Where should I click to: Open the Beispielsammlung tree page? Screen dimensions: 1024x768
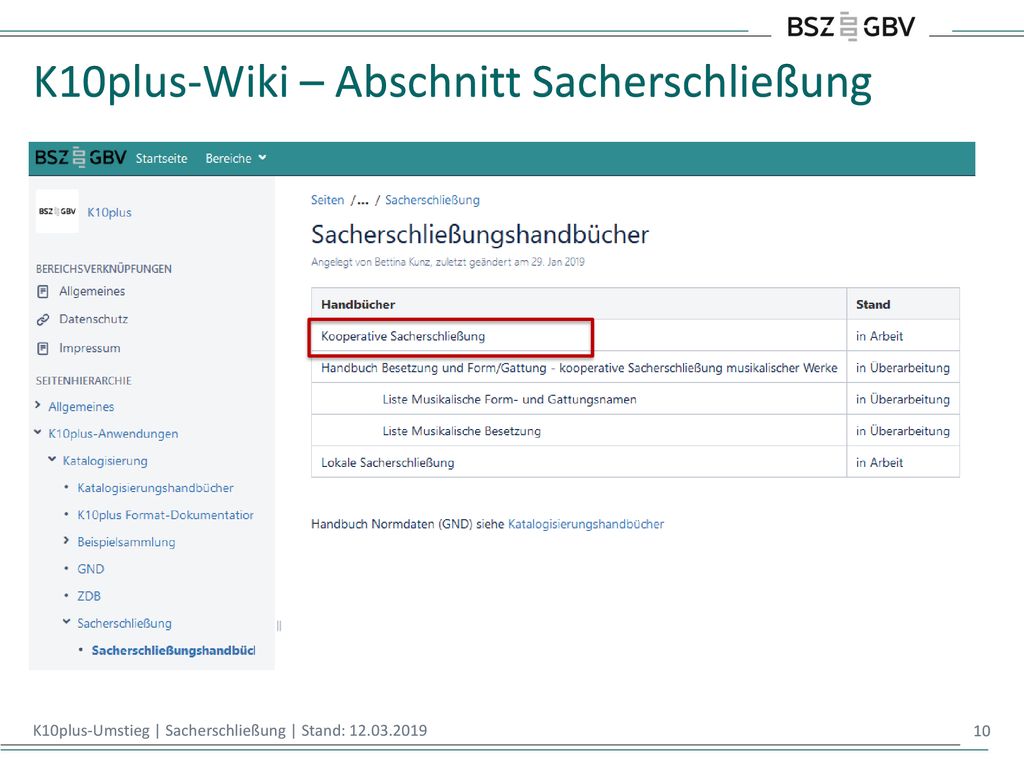(x=126, y=542)
